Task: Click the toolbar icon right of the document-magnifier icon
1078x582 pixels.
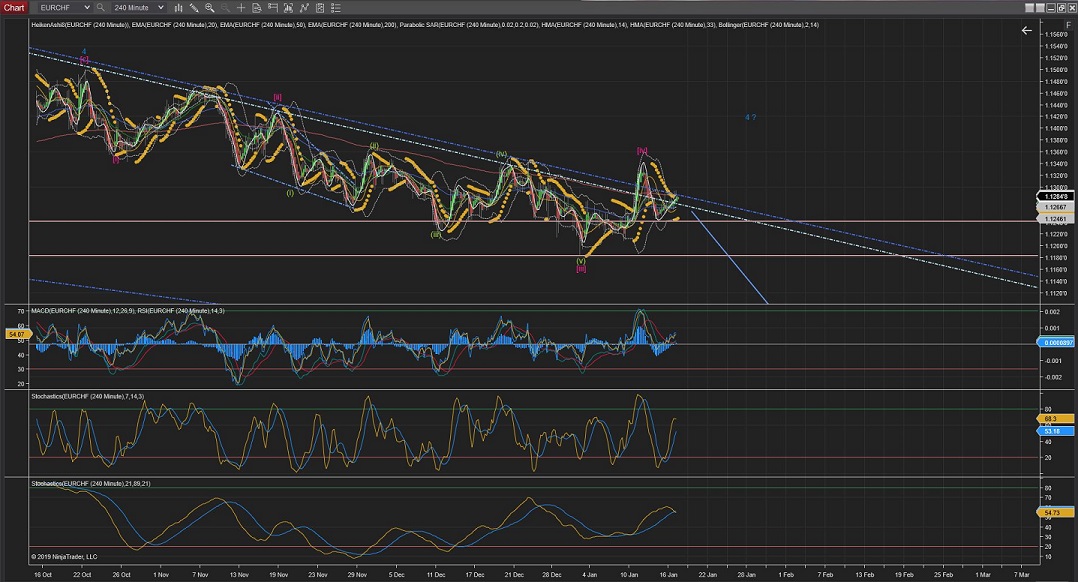Action: (x=272, y=8)
